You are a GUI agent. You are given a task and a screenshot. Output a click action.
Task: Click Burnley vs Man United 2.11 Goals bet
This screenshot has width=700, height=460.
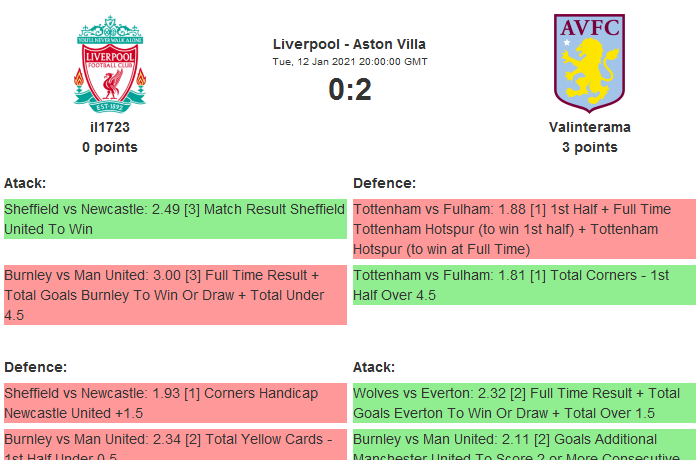tap(523, 446)
